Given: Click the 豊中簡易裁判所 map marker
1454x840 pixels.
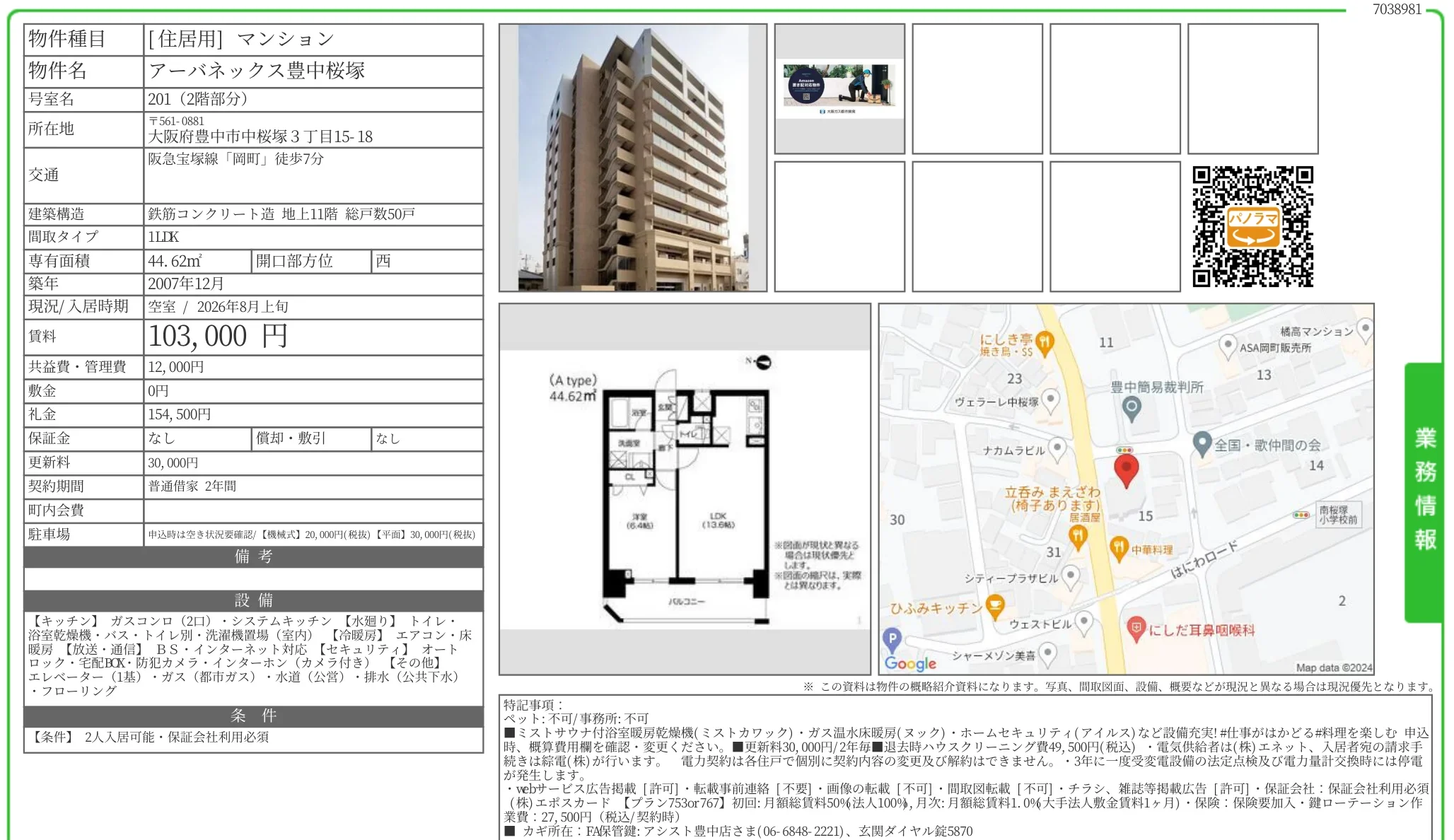Looking at the screenshot, I should click(1132, 409).
